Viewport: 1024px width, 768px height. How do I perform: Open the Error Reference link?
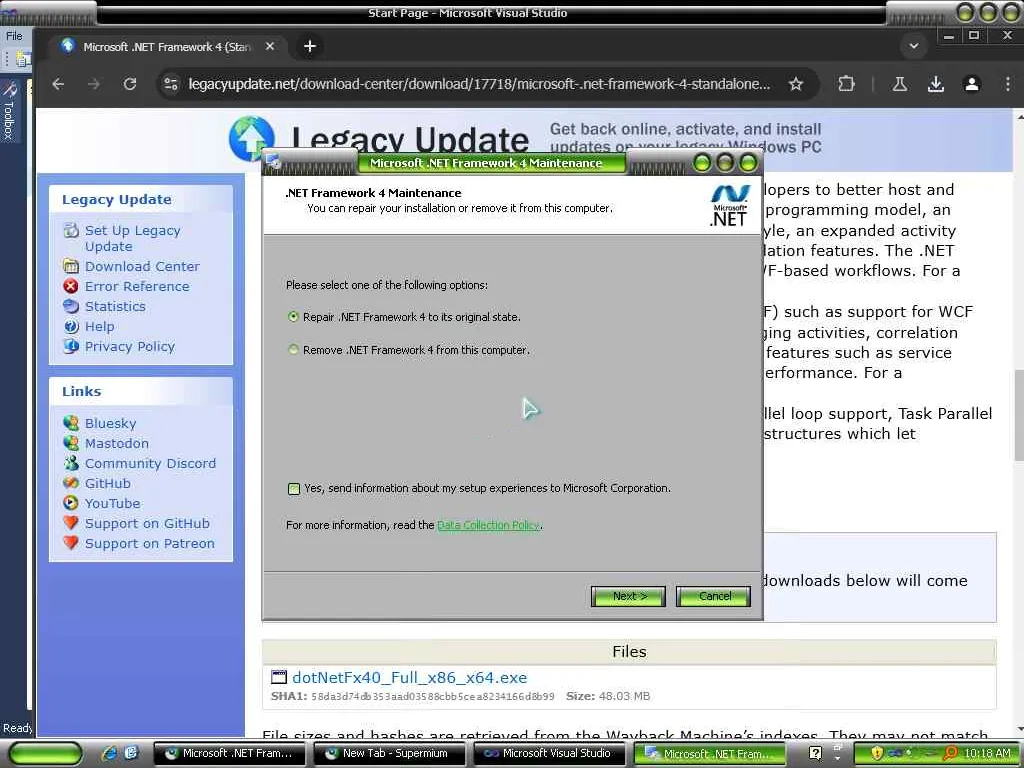pos(137,286)
